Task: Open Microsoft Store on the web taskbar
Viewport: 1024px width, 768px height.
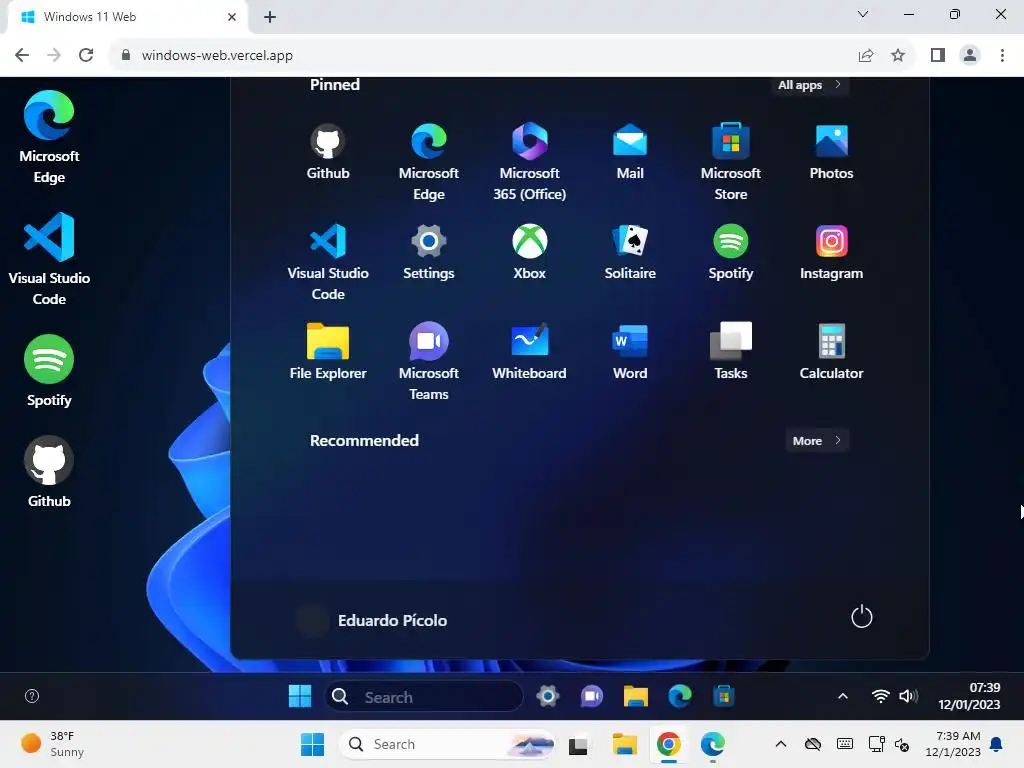Action: point(723,696)
